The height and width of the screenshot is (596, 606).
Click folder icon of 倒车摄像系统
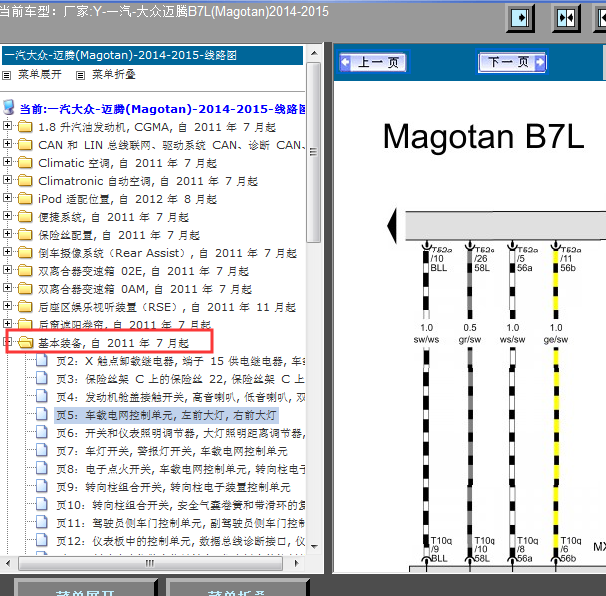point(26,252)
